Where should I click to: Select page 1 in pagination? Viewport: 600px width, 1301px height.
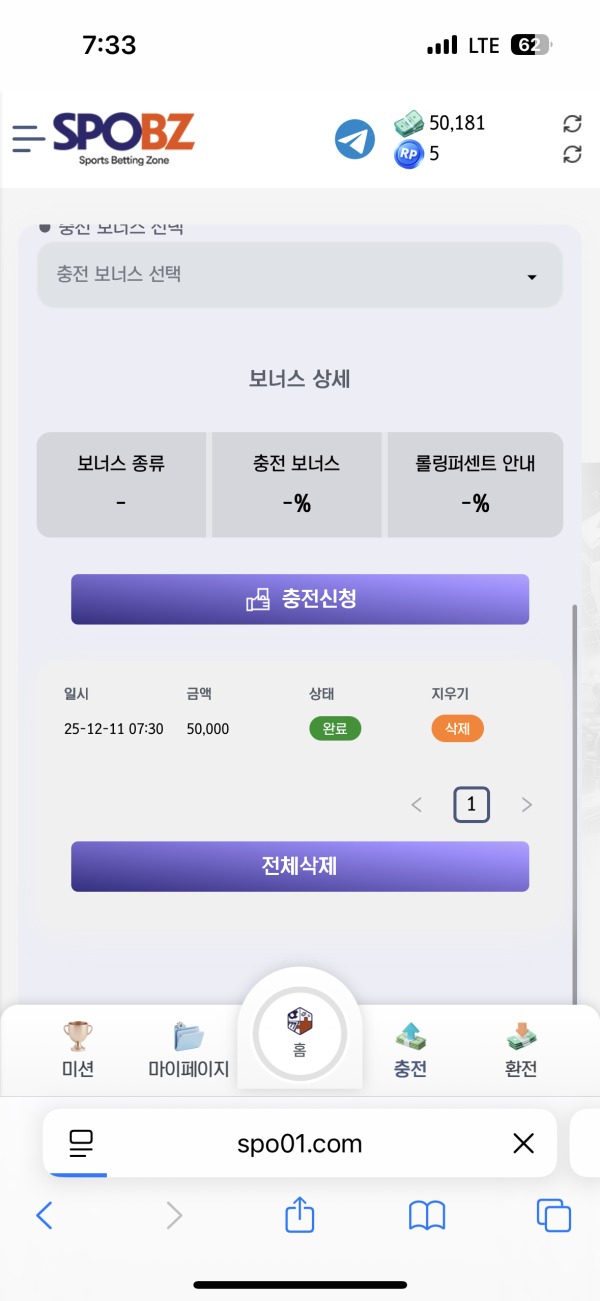471,804
